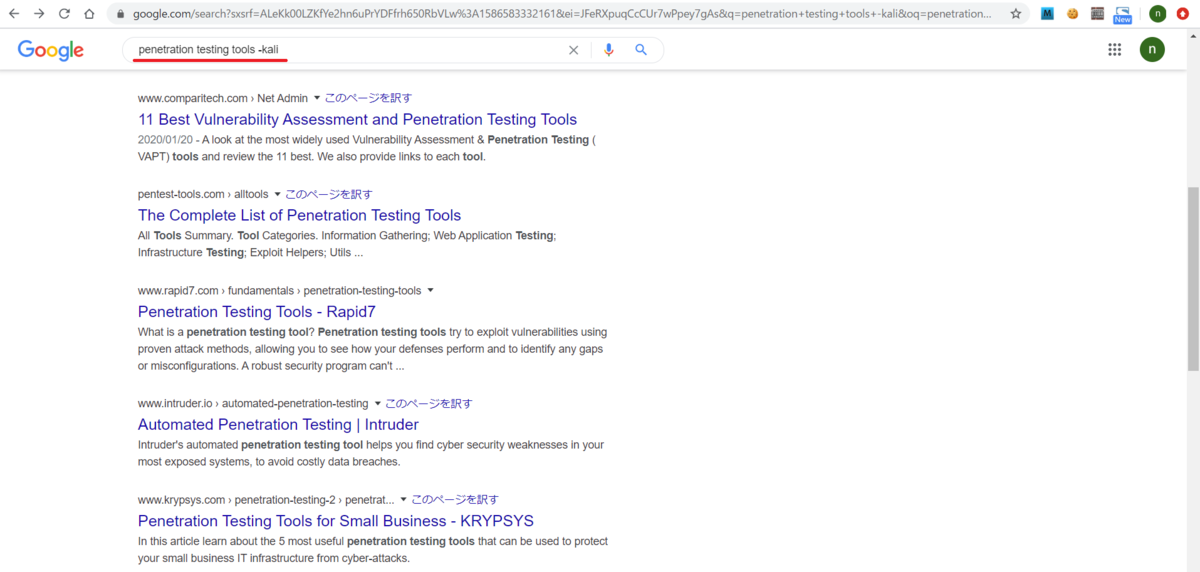1200x572 pixels.
Task: Expand comparitech.com result dropdown arrow
Action: pyautogui.click(x=317, y=98)
